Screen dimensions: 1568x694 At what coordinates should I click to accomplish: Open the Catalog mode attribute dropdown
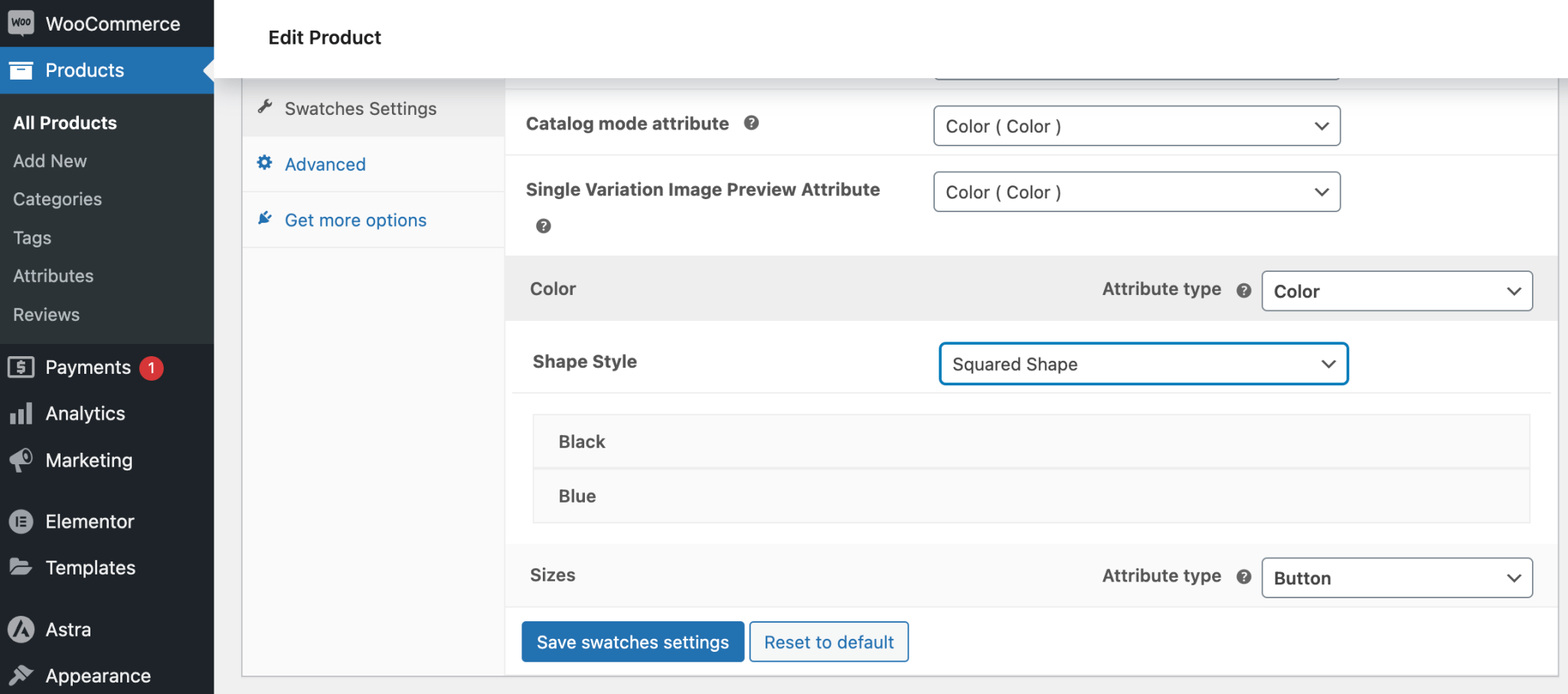point(1136,126)
